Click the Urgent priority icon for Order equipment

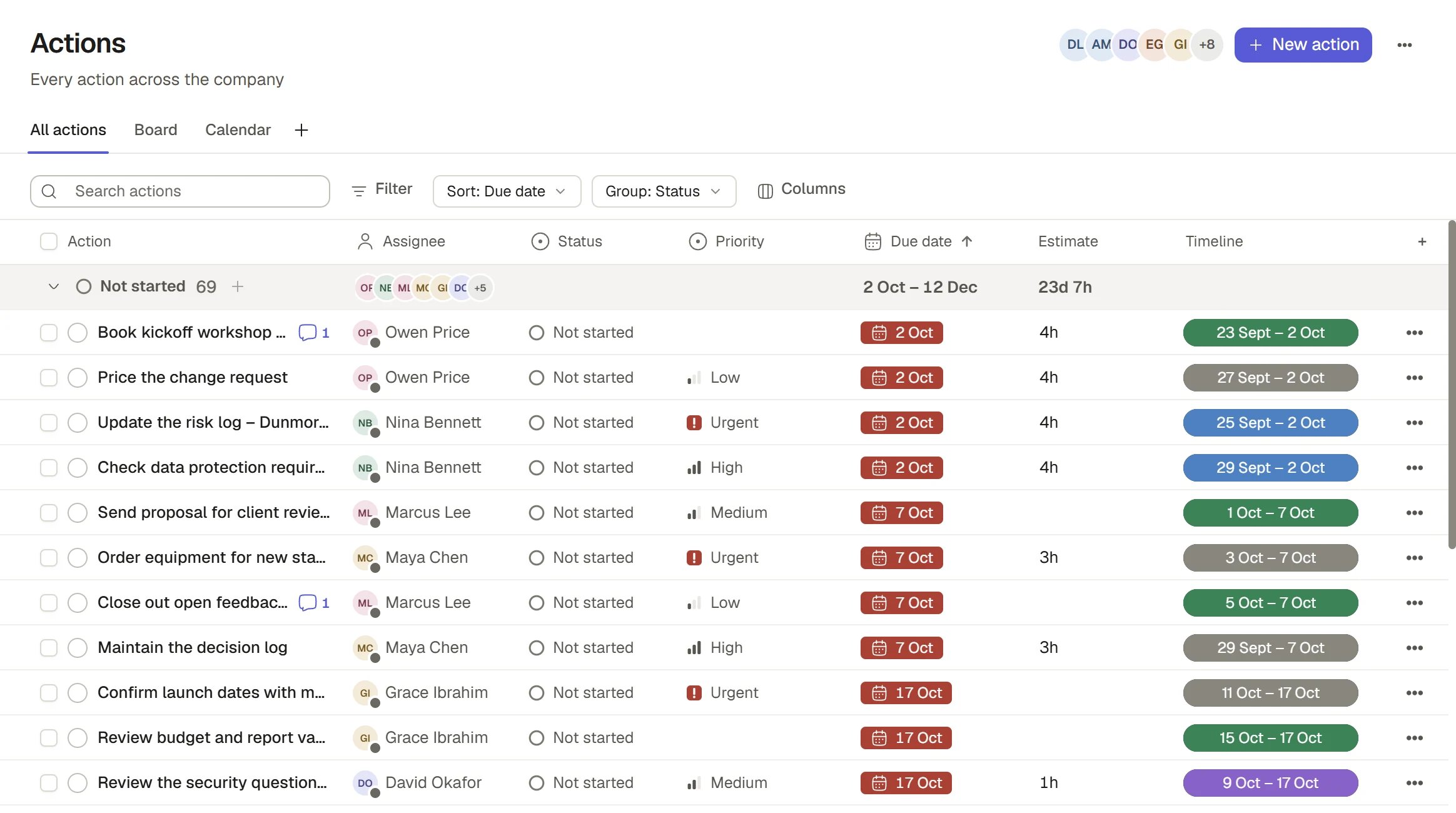pyautogui.click(x=694, y=557)
